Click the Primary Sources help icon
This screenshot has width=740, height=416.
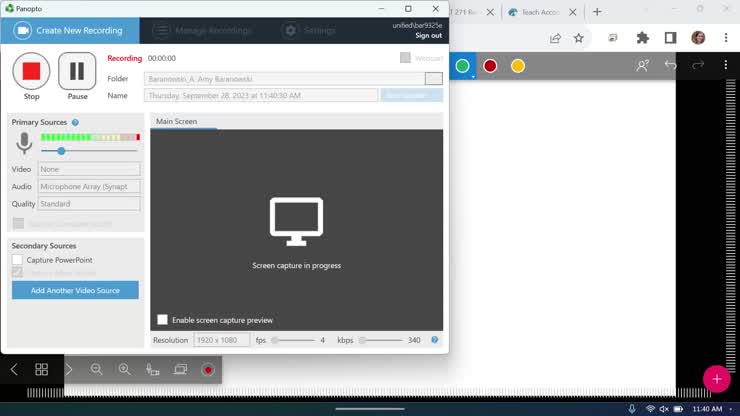pyautogui.click(x=75, y=122)
